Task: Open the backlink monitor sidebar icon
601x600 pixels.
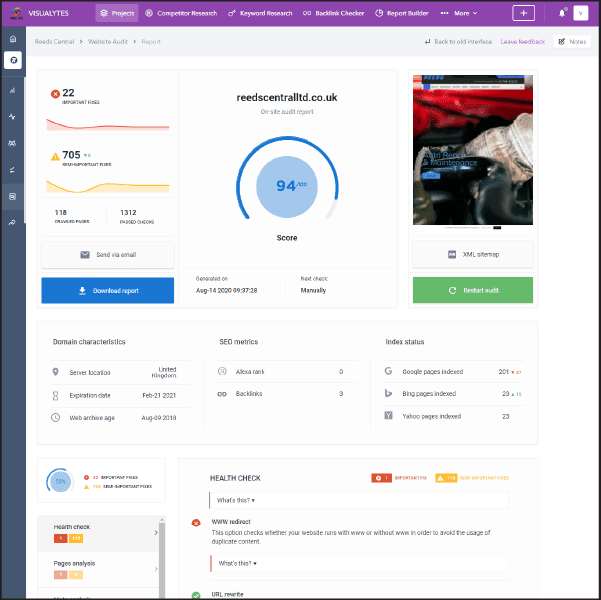Action: [x=13, y=222]
